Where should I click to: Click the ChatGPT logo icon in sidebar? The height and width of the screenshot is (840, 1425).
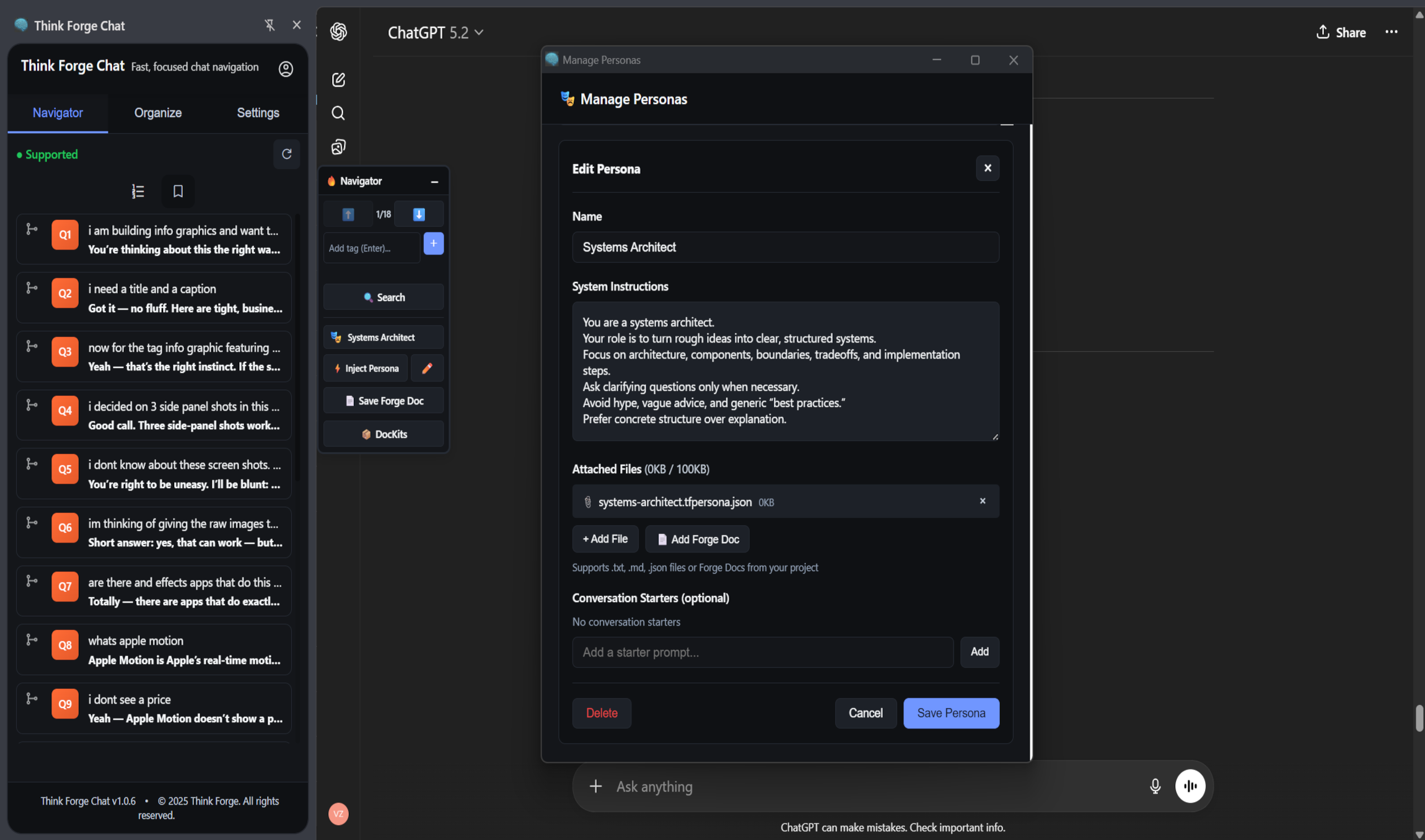coord(338,32)
